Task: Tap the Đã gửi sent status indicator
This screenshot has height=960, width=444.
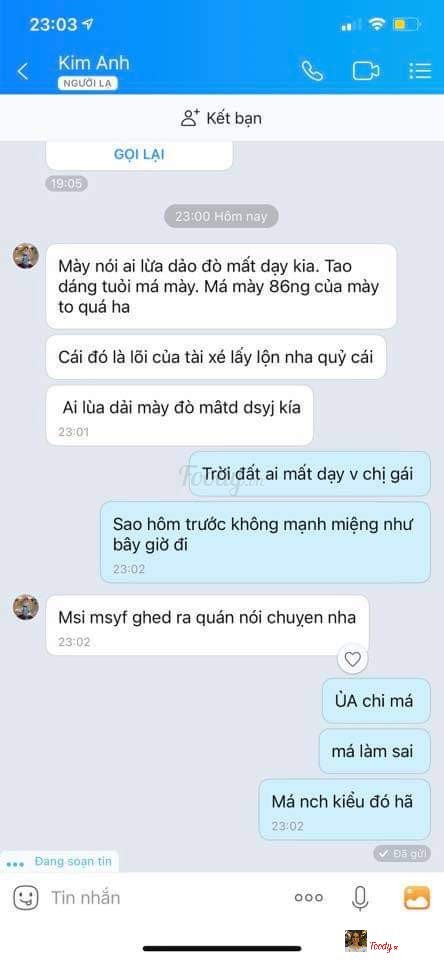Action: (402, 853)
